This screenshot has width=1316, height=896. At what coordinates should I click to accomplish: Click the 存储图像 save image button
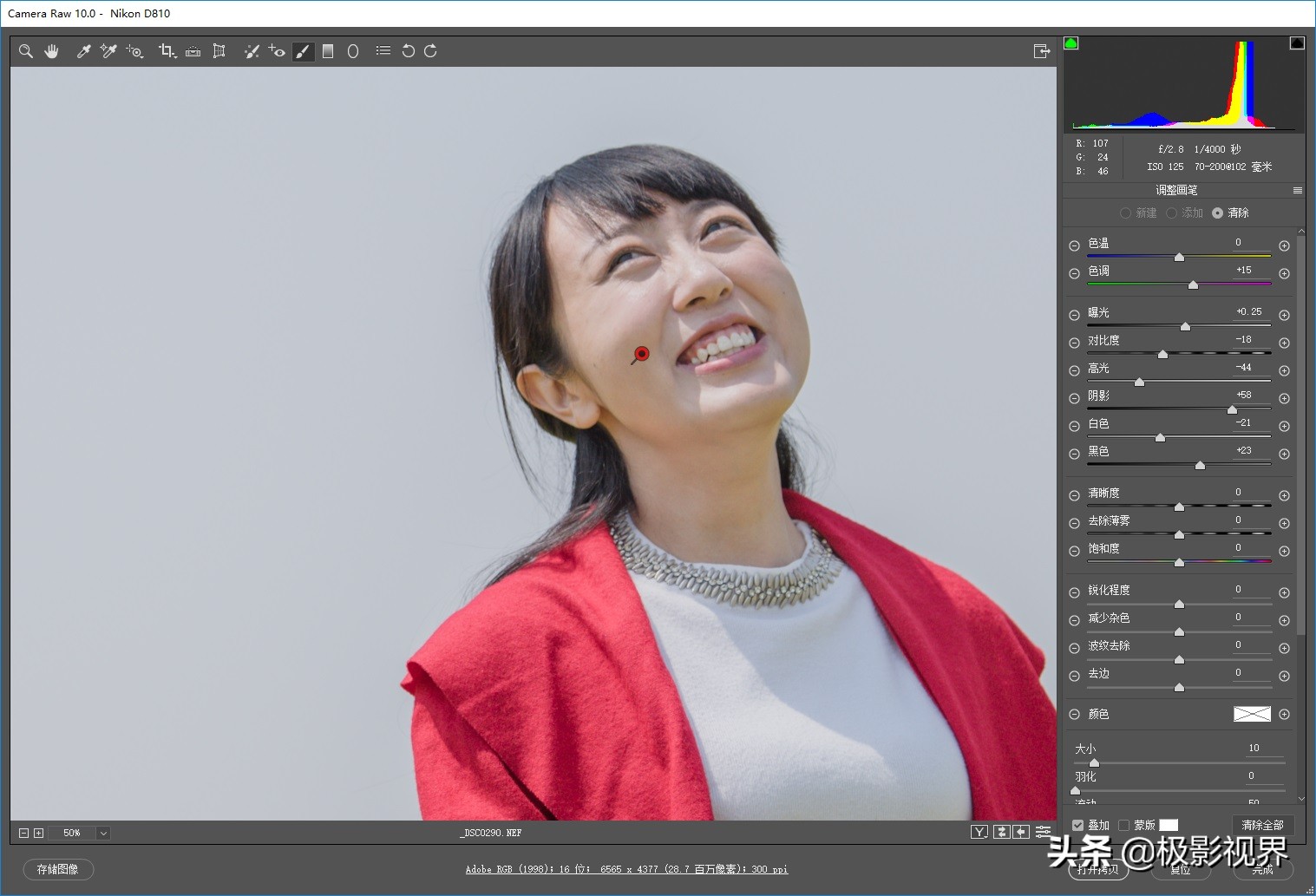click(57, 869)
